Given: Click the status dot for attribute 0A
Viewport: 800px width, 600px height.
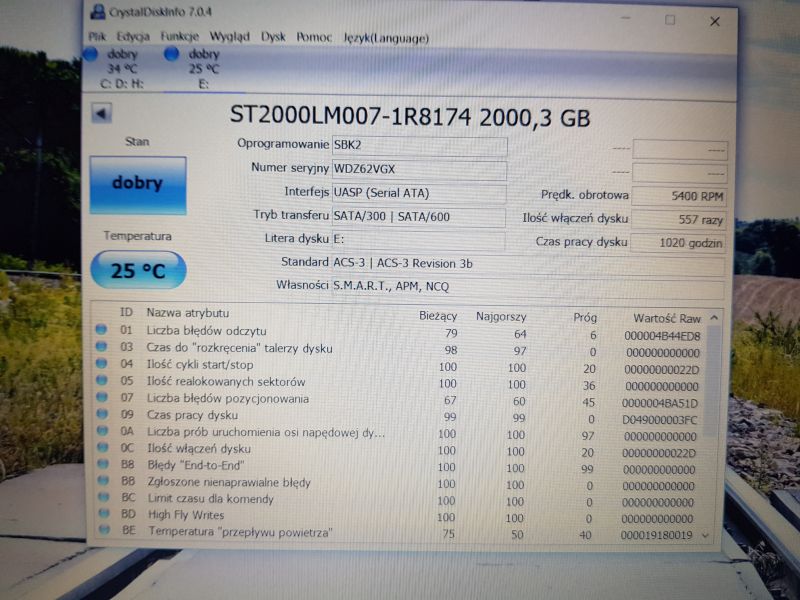Looking at the screenshot, I should [x=103, y=431].
